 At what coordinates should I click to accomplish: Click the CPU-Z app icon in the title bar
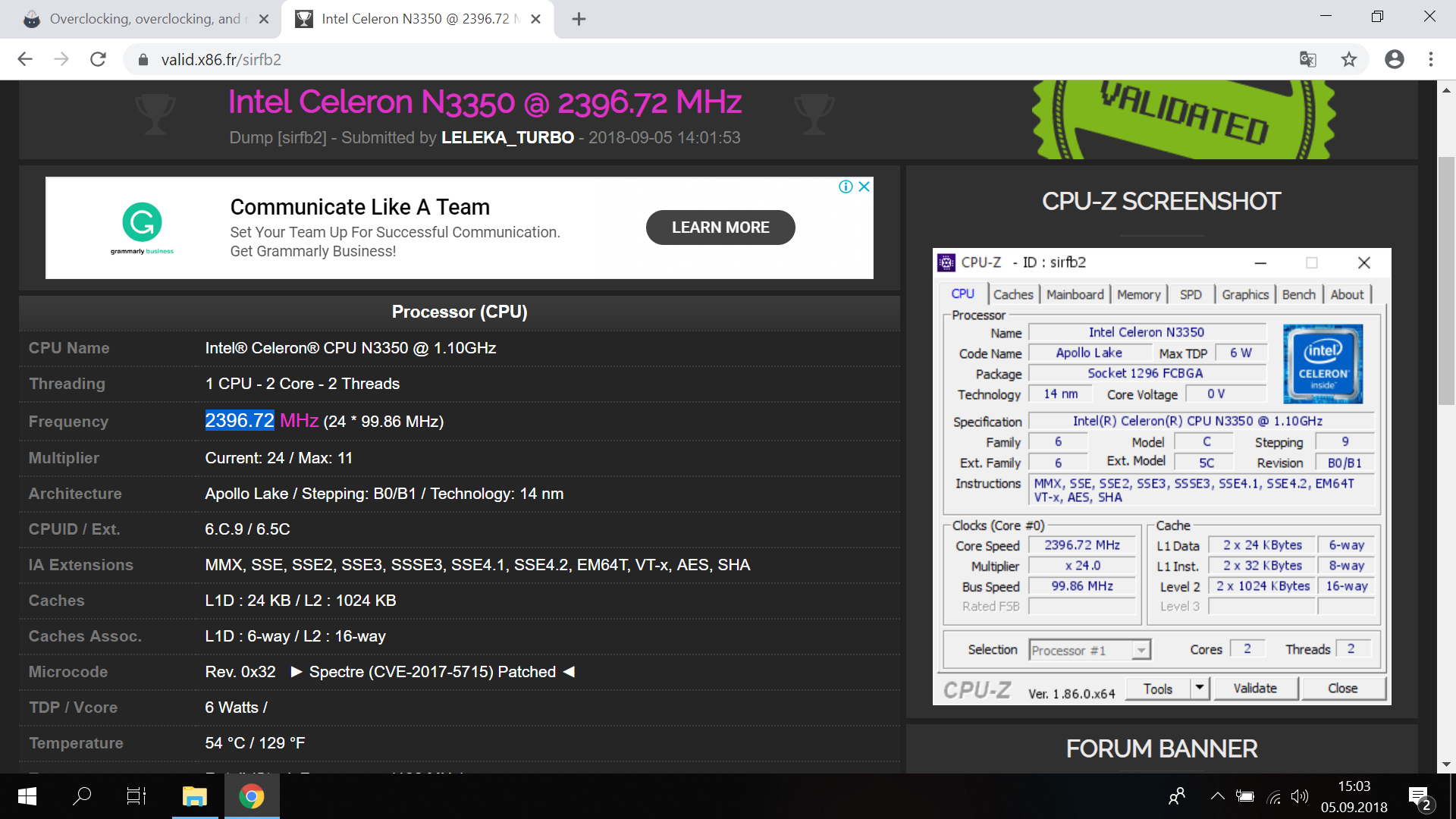tap(946, 262)
